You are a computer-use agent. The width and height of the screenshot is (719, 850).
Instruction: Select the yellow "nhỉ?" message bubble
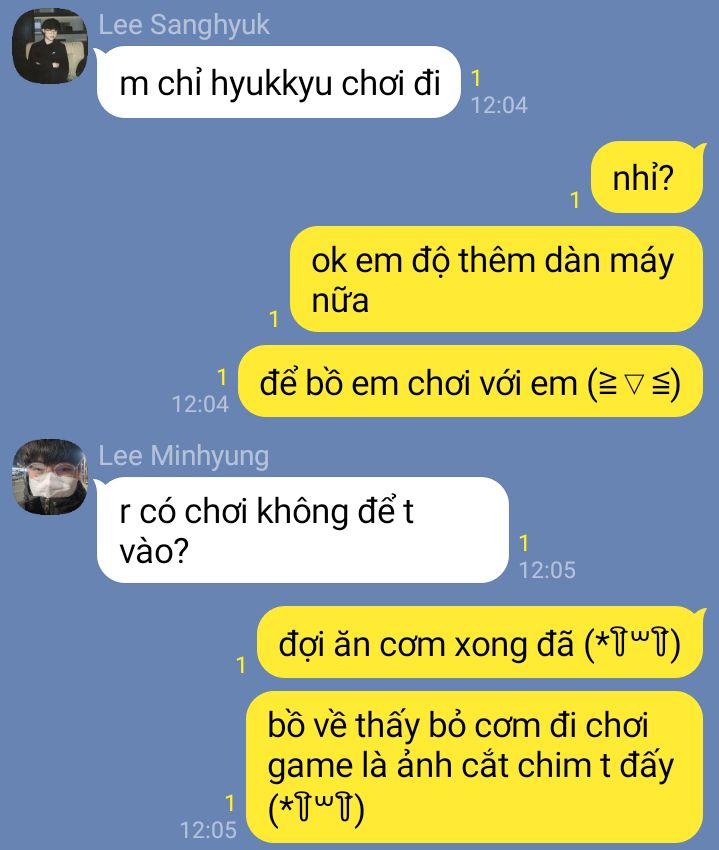646,177
